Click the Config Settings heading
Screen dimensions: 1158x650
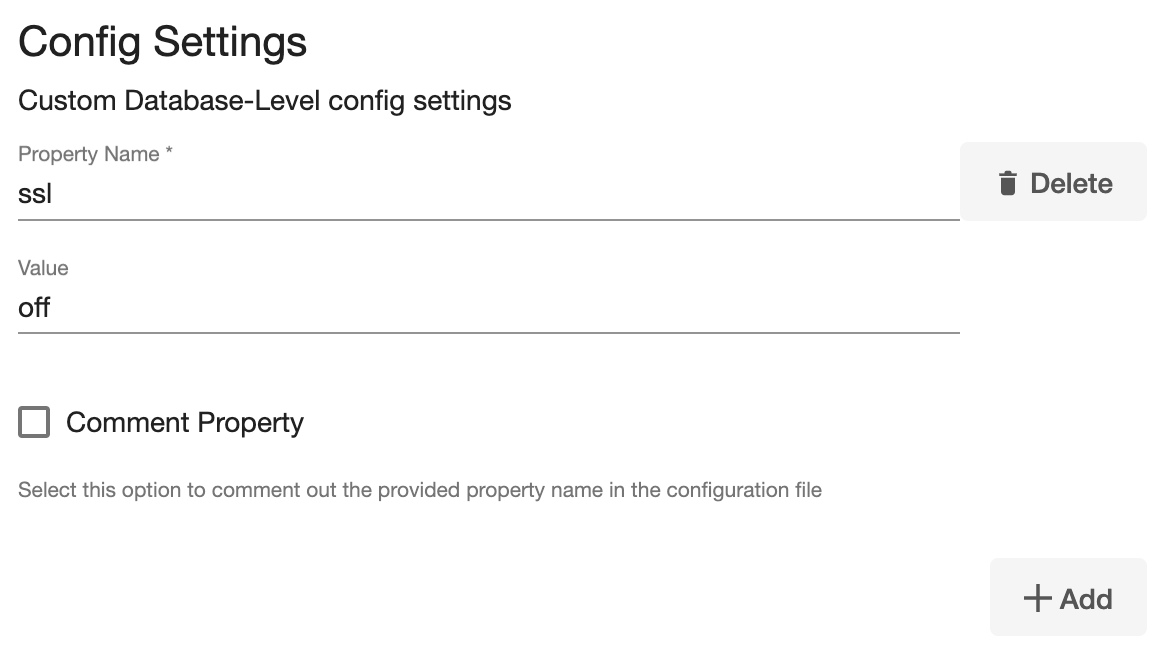click(162, 42)
